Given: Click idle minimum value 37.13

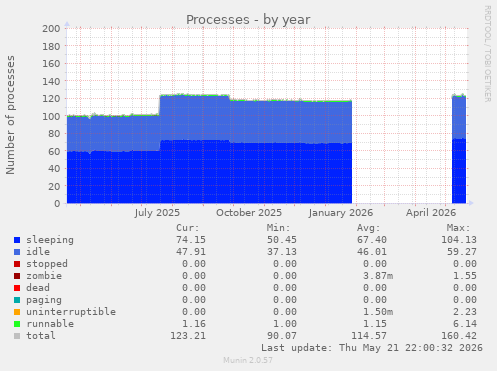Looking at the screenshot, I should [x=282, y=252].
